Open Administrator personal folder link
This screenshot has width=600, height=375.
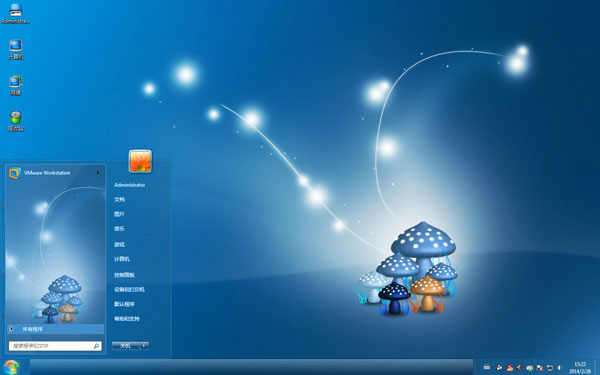pyautogui.click(x=129, y=185)
